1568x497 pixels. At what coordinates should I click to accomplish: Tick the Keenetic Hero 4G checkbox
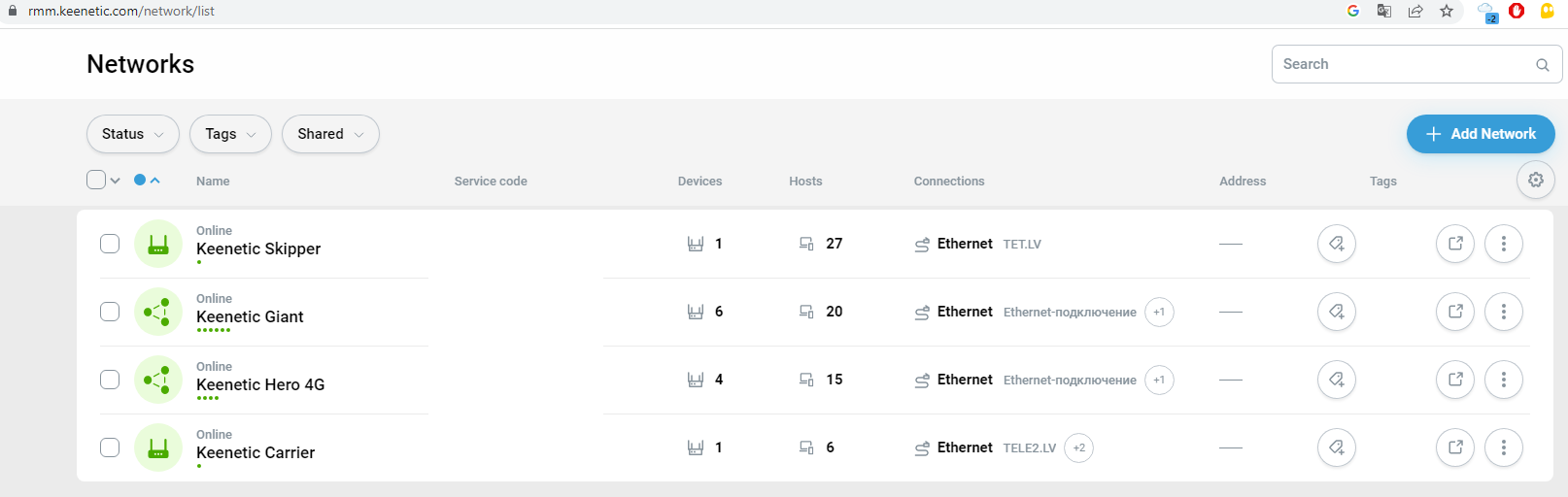[x=110, y=380]
